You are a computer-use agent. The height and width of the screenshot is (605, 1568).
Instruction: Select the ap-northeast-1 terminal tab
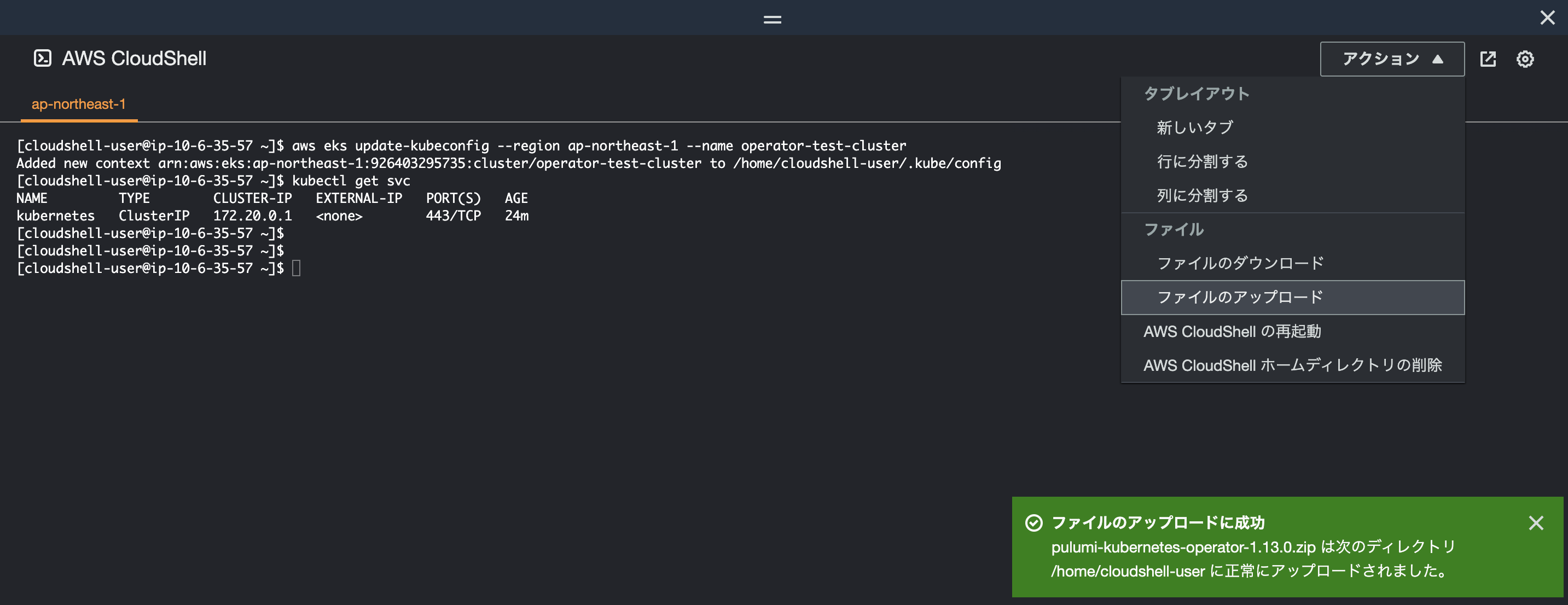pos(79,104)
